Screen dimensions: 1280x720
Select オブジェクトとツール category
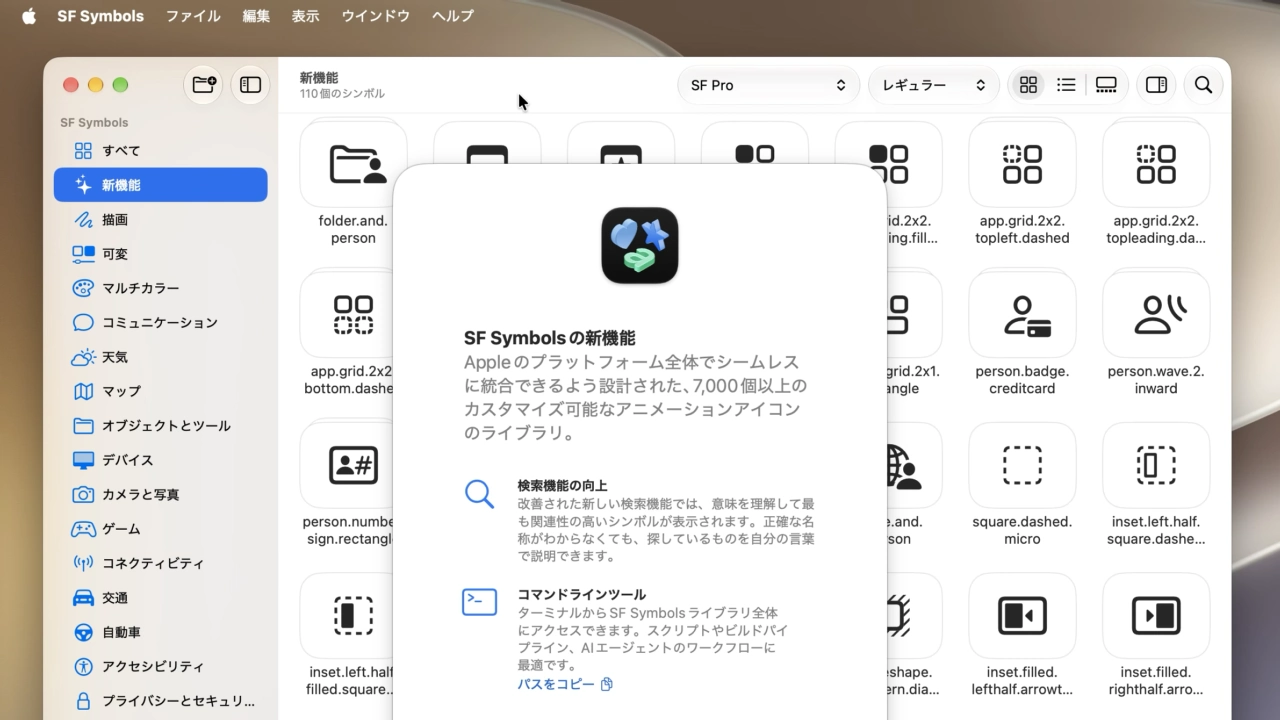161,425
